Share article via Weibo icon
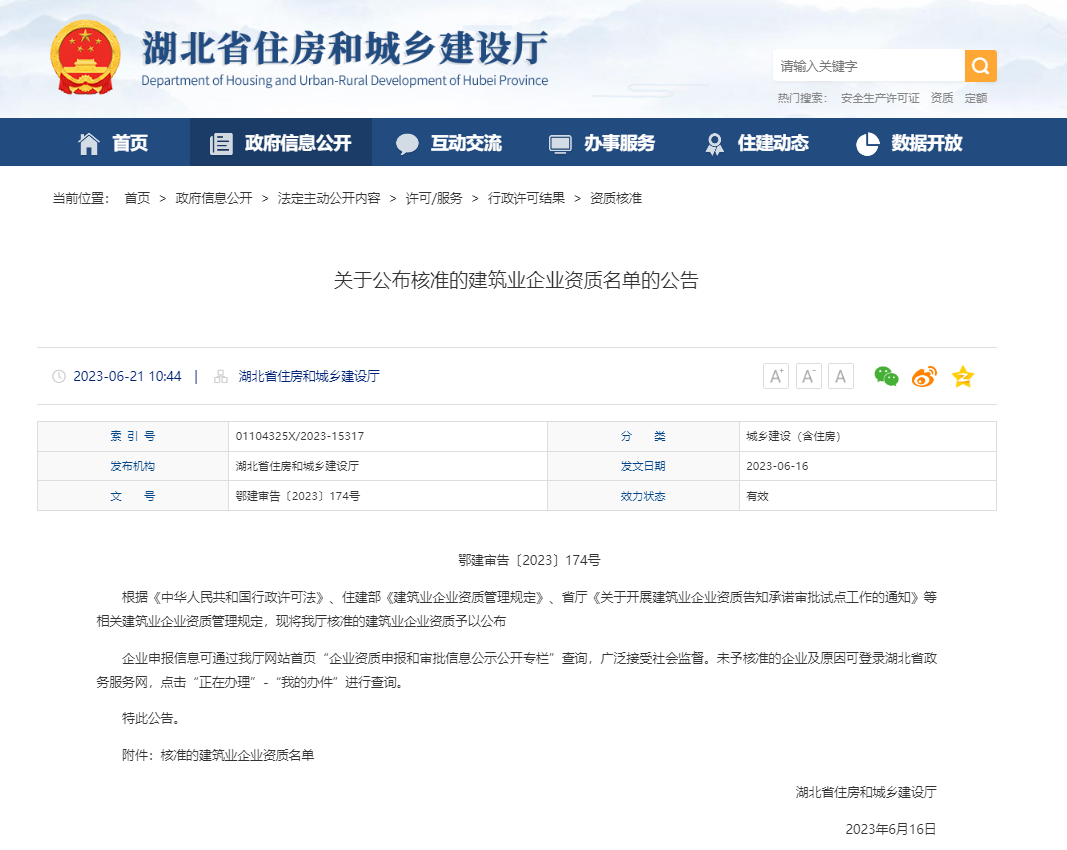Viewport: 1067px width, 850px height. (x=924, y=376)
